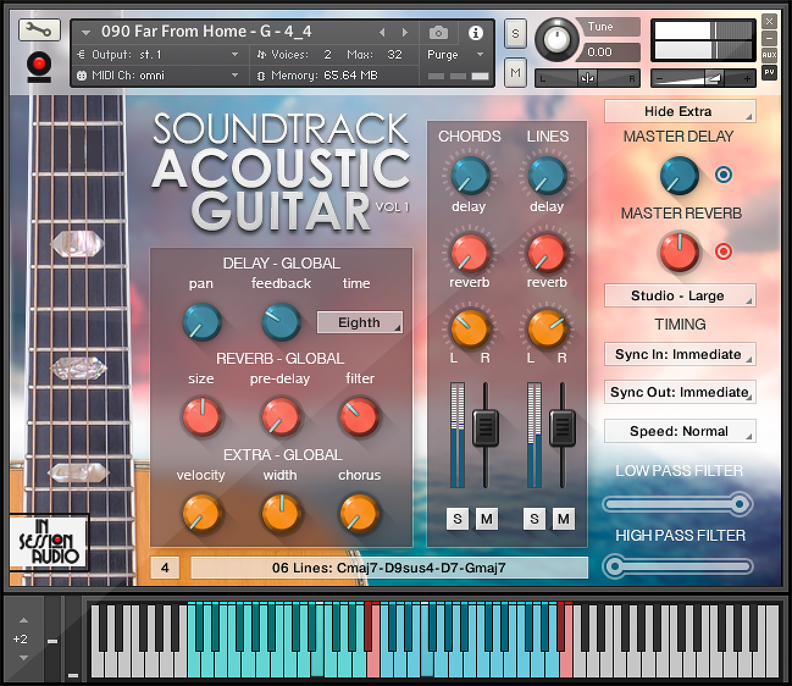Expand the preset name dropdown arrow
Image resolution: width=792 pixels, height=686 pixels.
pos(86,33)
